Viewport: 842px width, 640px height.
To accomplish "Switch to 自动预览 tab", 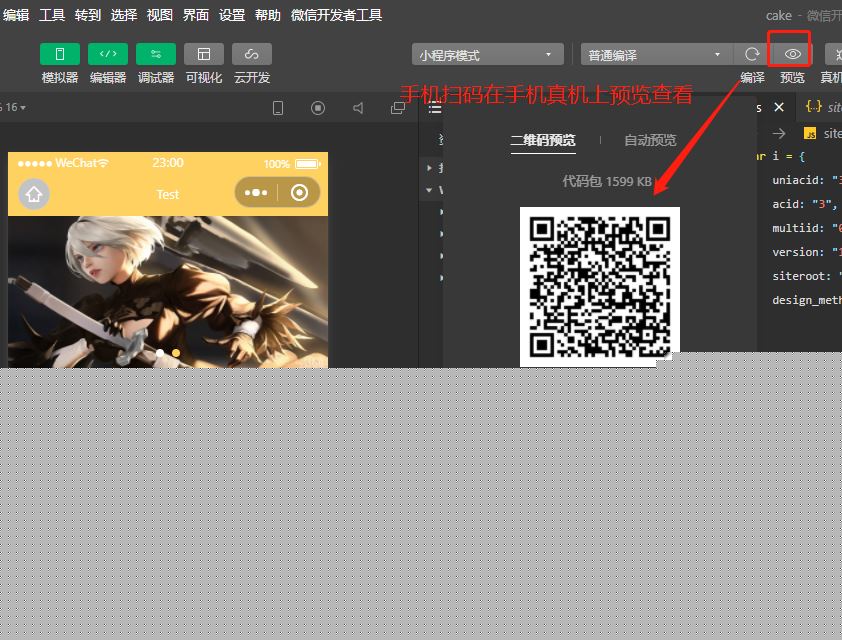I will [650, 140].
